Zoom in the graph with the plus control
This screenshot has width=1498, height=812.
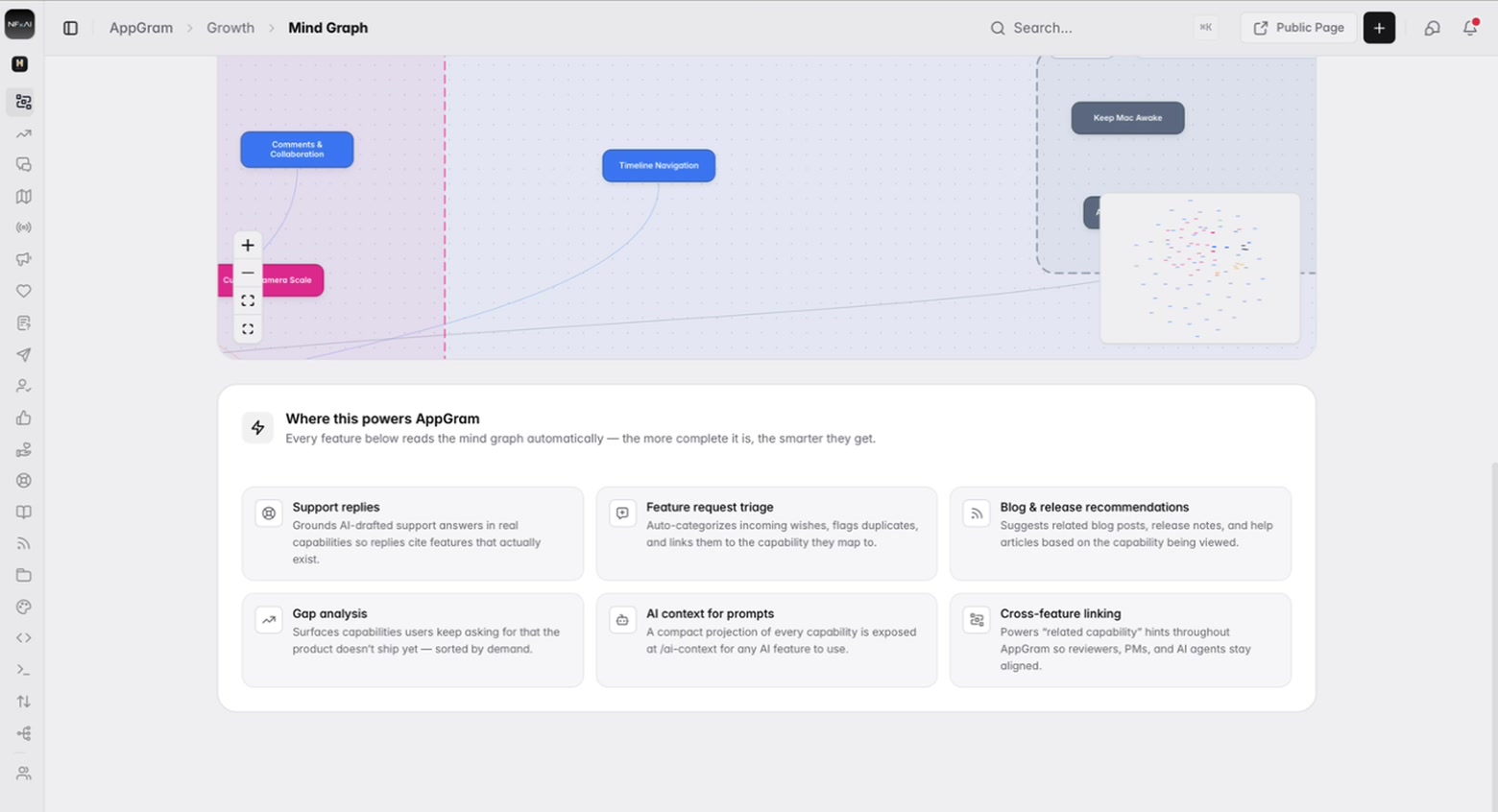click(248, 246)
